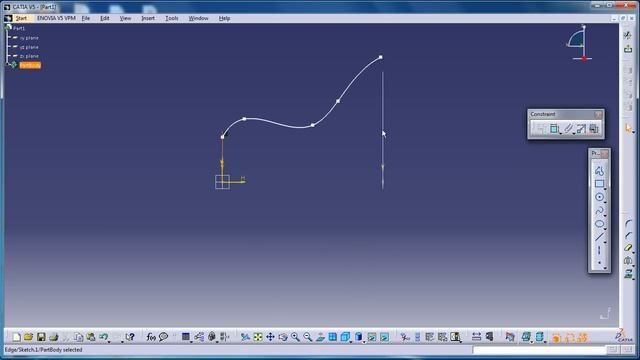640x360 pixels.
Task: Click the Fit All In icon
Action: click(258, 337)
